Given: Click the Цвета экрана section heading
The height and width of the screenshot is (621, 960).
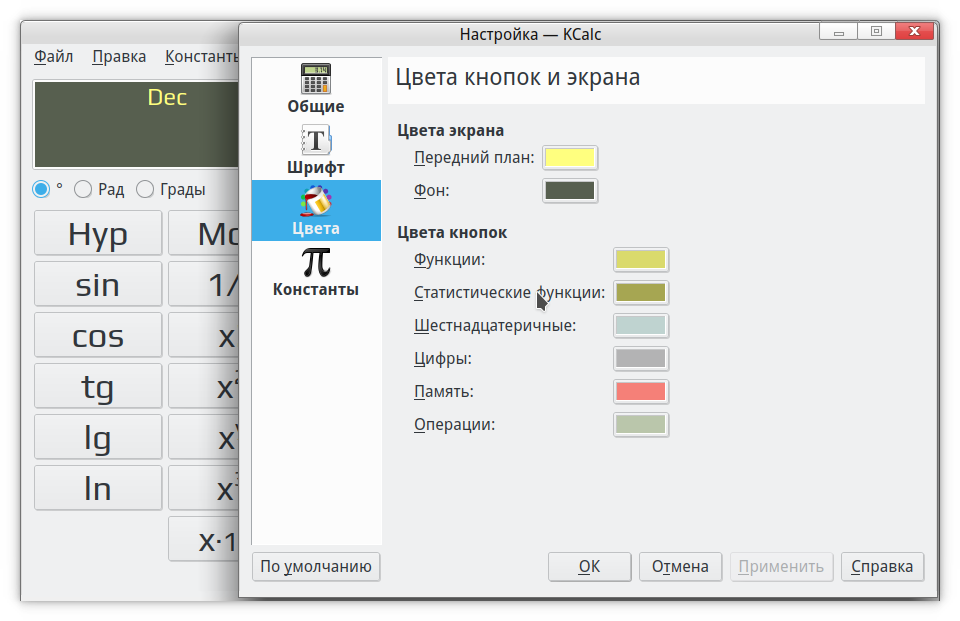Looking at the screenshot, I should click(x=451, y=130).
